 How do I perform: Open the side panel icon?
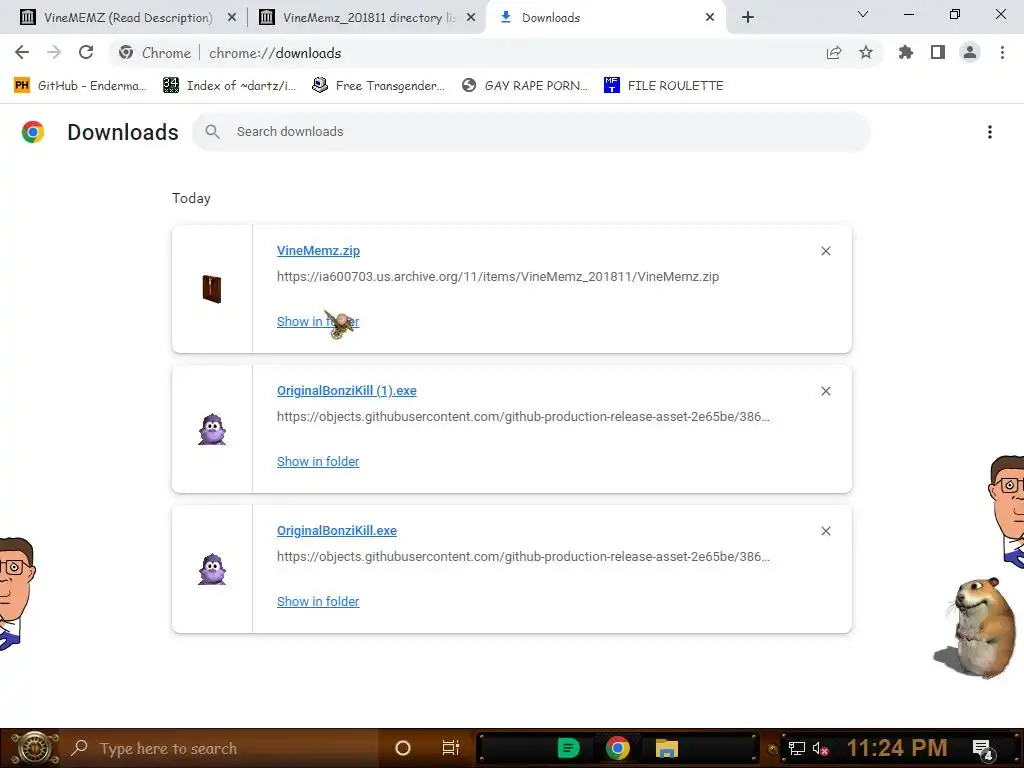coord(938,52)
